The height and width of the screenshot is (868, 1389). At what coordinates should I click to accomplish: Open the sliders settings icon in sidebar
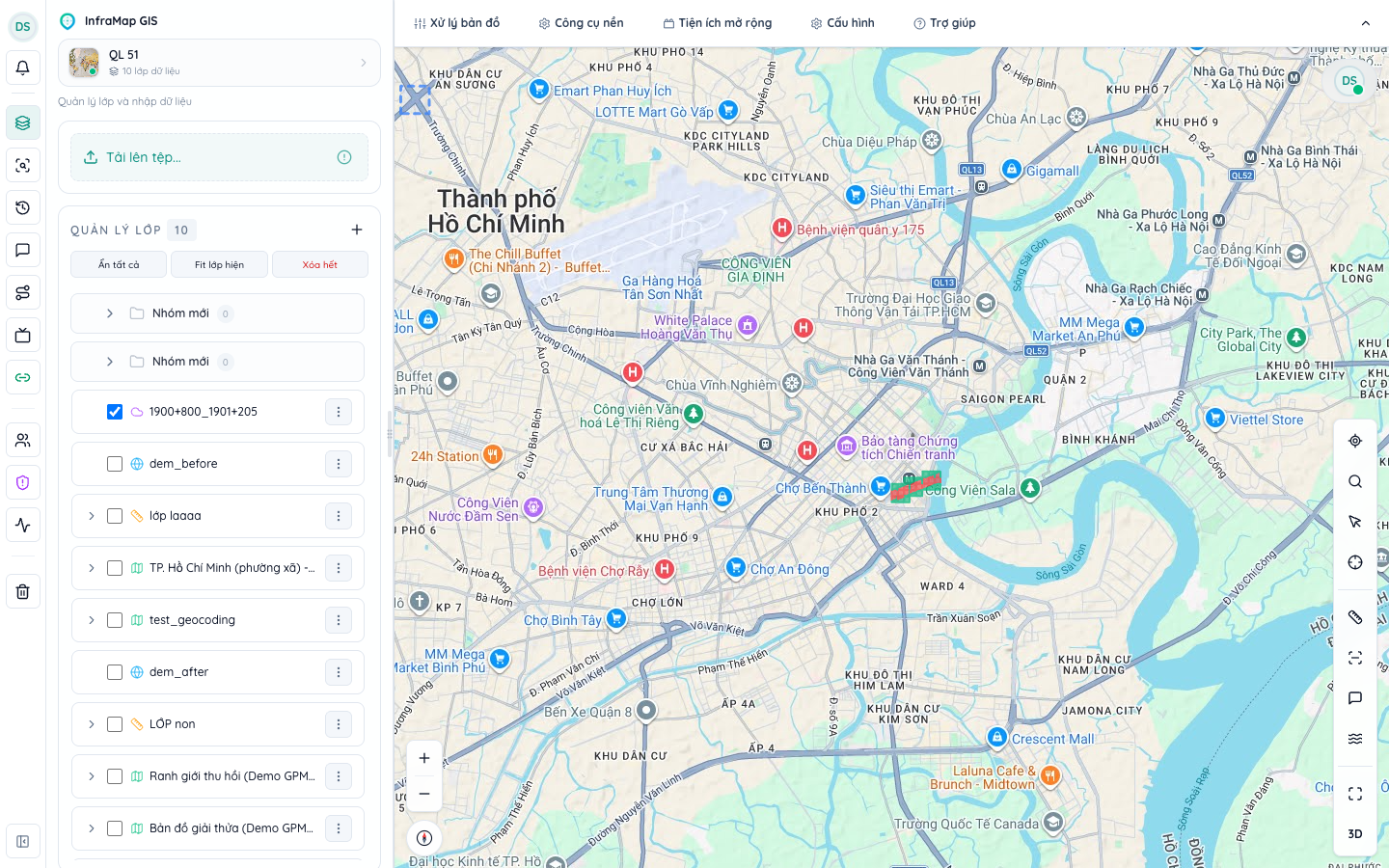pos(23,293)
